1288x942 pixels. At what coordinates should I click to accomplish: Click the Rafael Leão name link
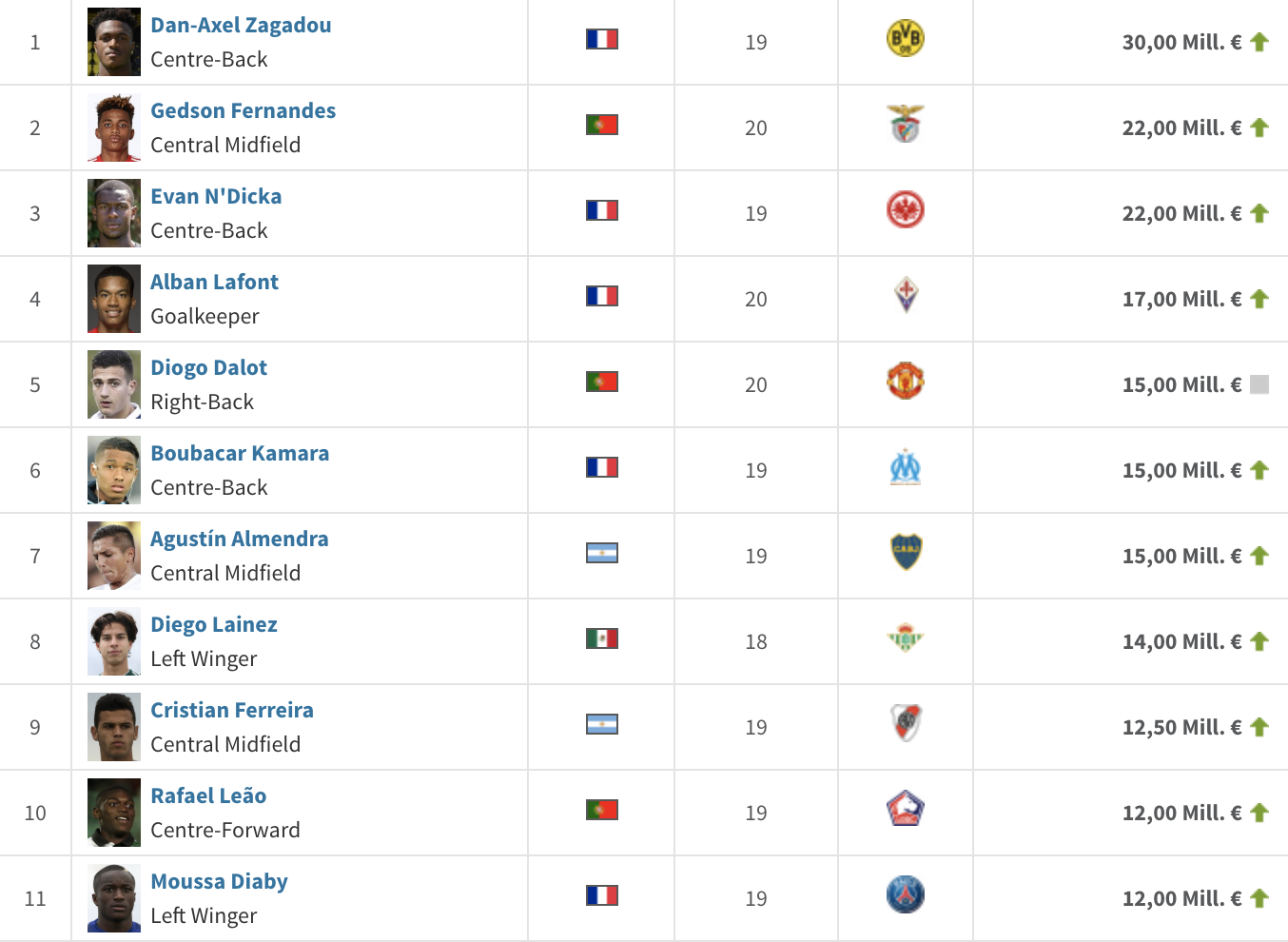tap(208, 795)
